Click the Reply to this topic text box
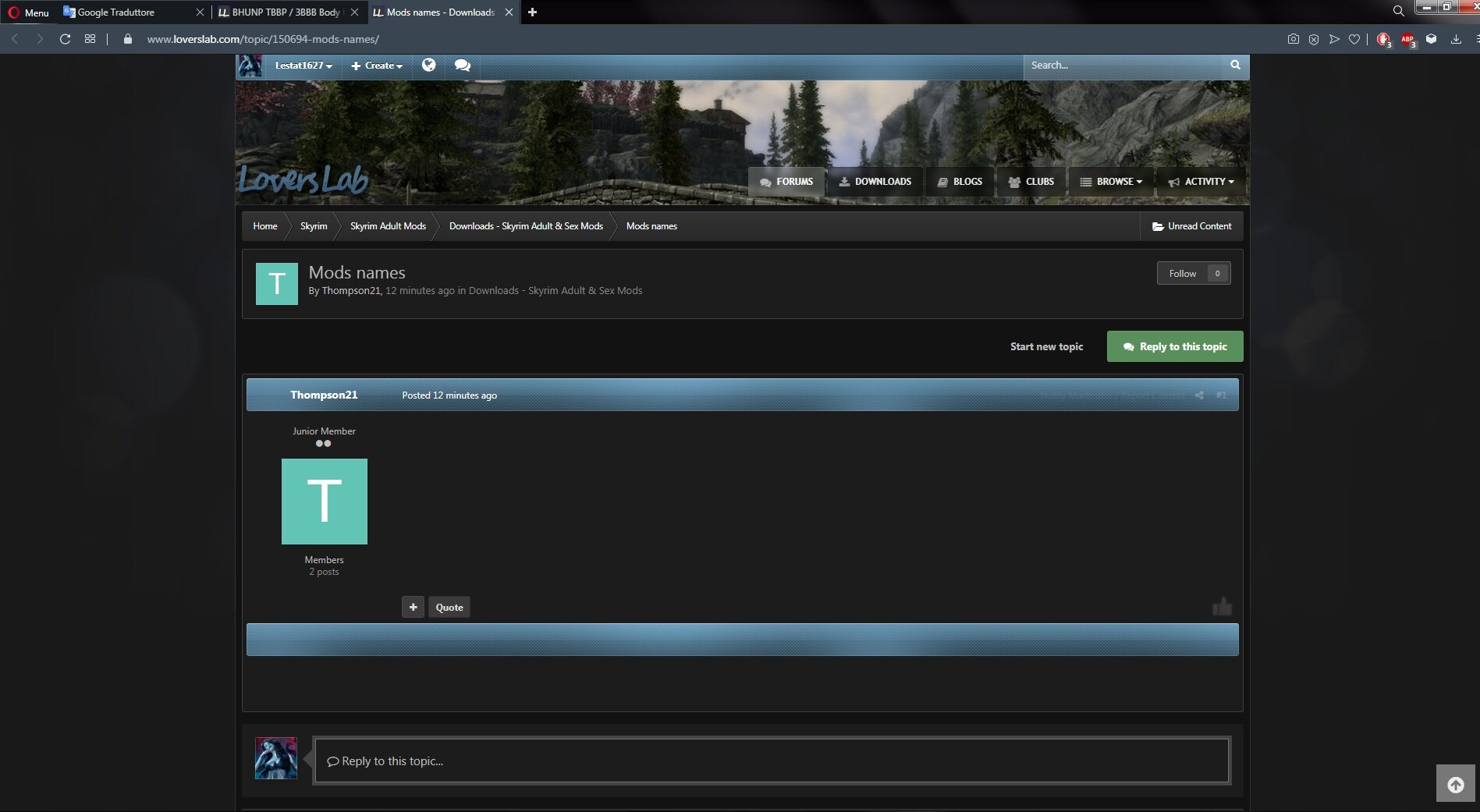The height and width of the screenshot is (812, 1480). (772, 761)
